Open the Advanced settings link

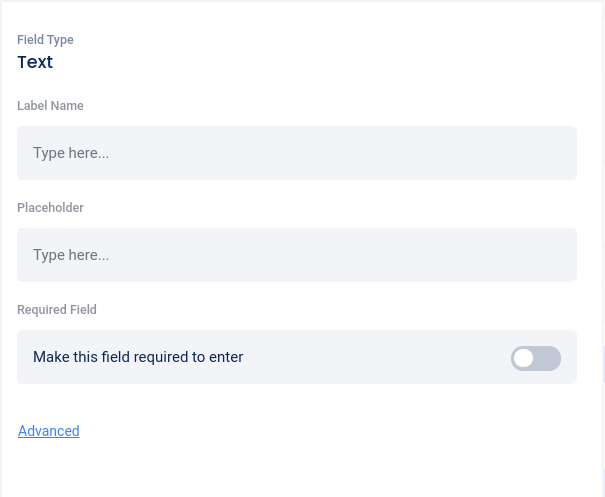(x=49, y=431)
